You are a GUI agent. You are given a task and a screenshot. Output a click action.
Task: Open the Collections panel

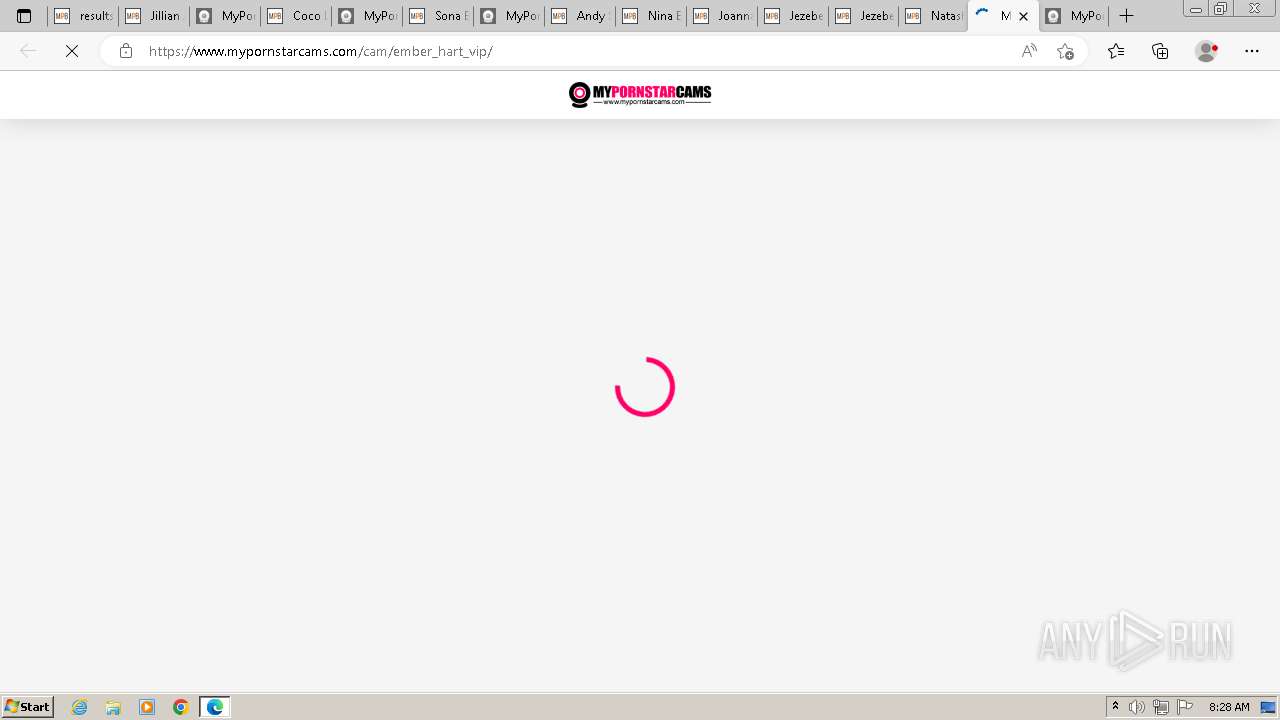pos(1160,51)
